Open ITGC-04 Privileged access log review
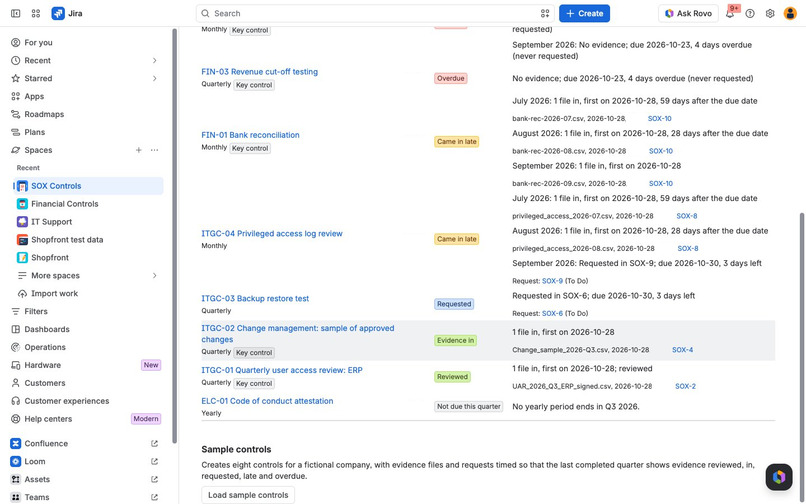 (x=272, y=233)
